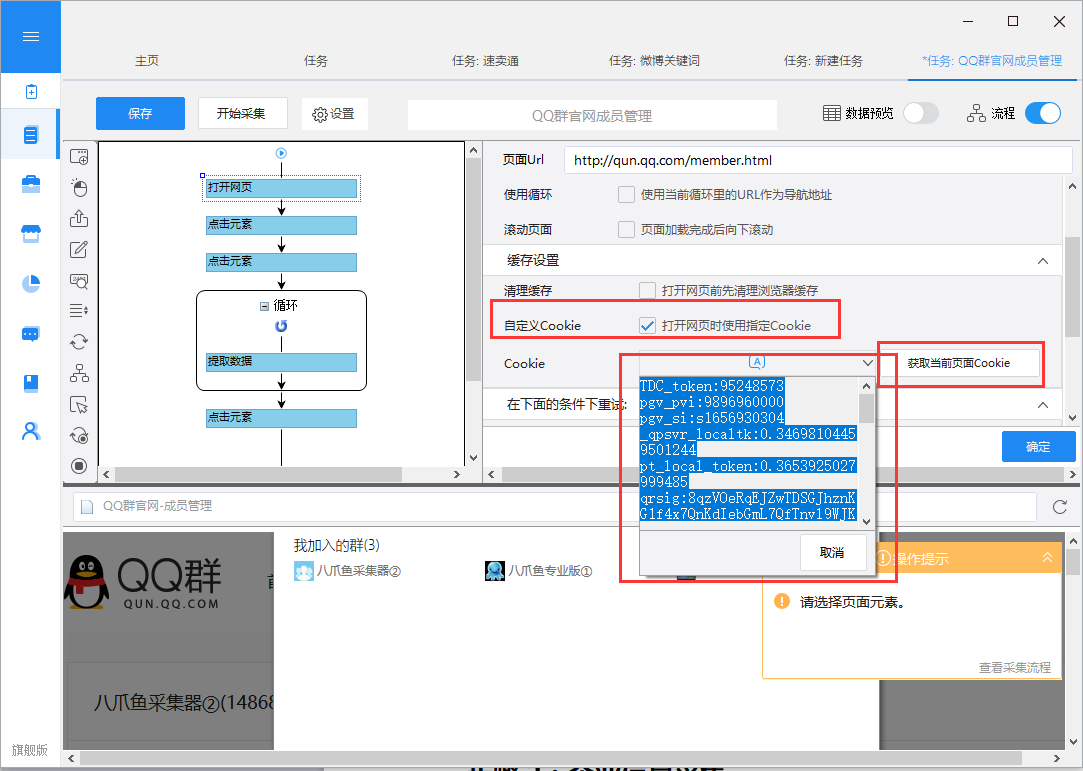1083x771 pixels.
Task: Select the circular arrows loop tool
Action: tap(79, 341)
